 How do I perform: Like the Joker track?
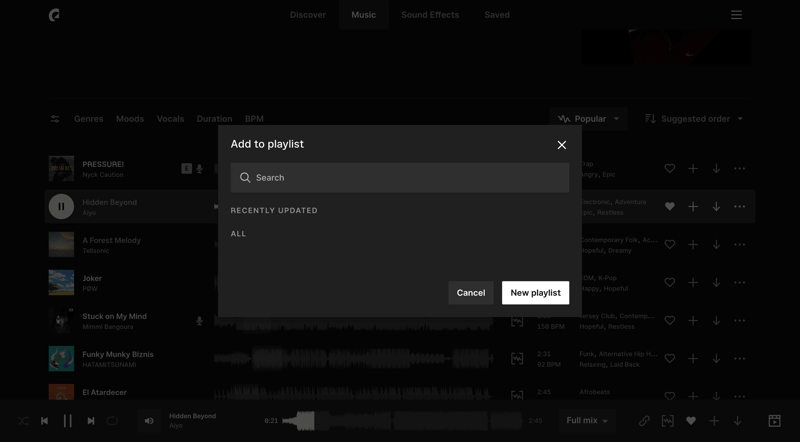coord(670,282)
